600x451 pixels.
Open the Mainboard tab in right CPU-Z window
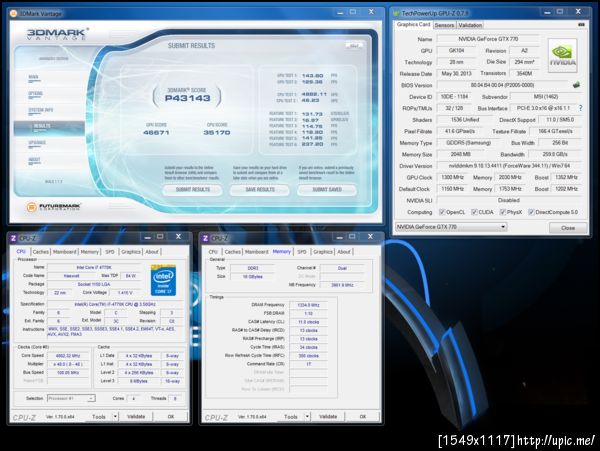[256, 252]
